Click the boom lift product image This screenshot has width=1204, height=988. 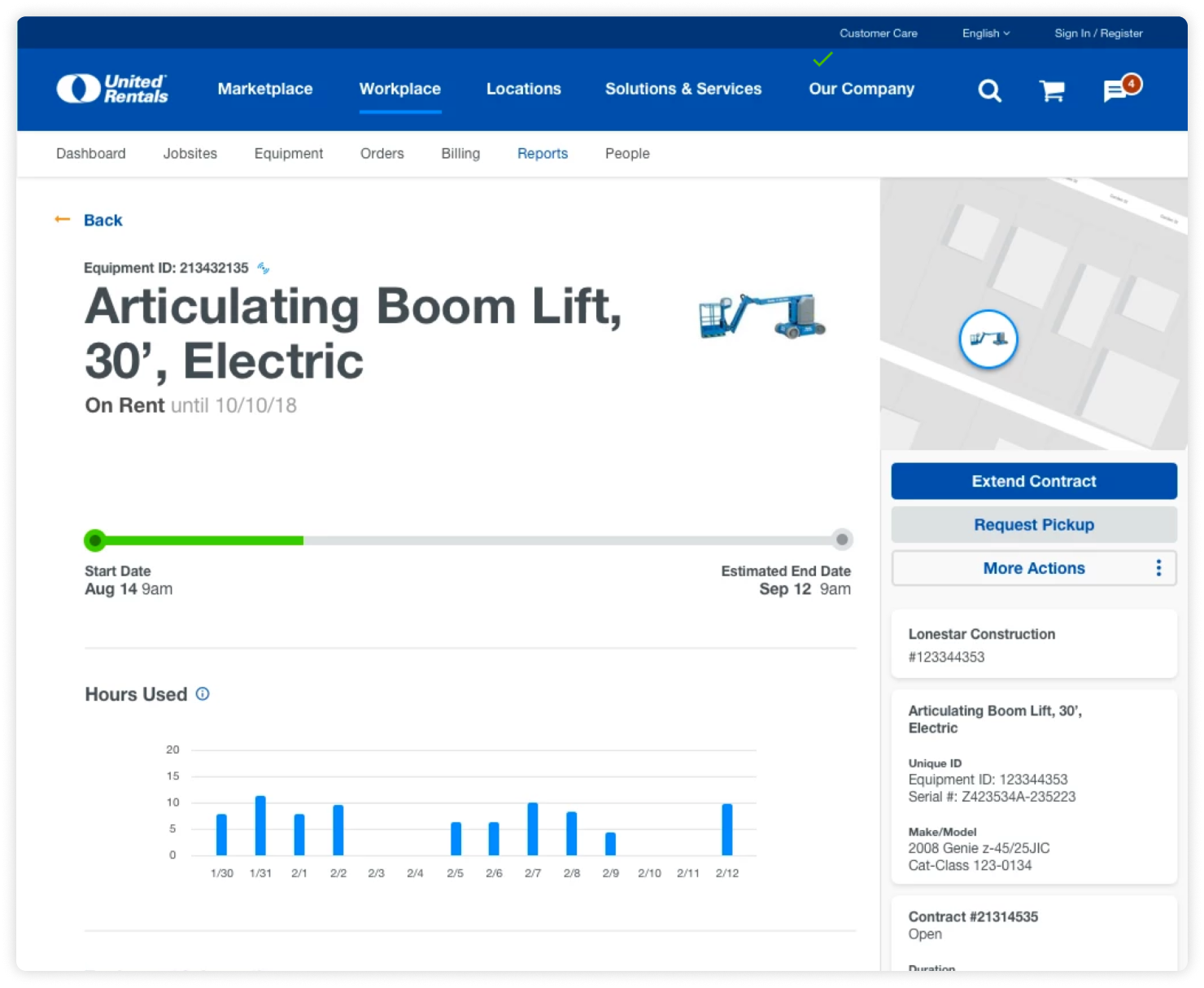tap(762, 316)
